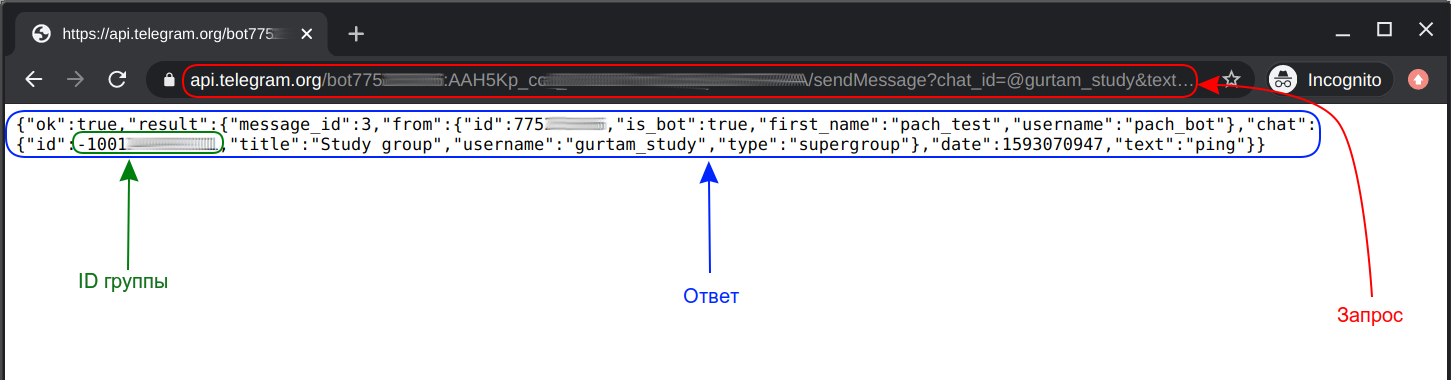Reload the page with the refresh icon

pos(117,79)
